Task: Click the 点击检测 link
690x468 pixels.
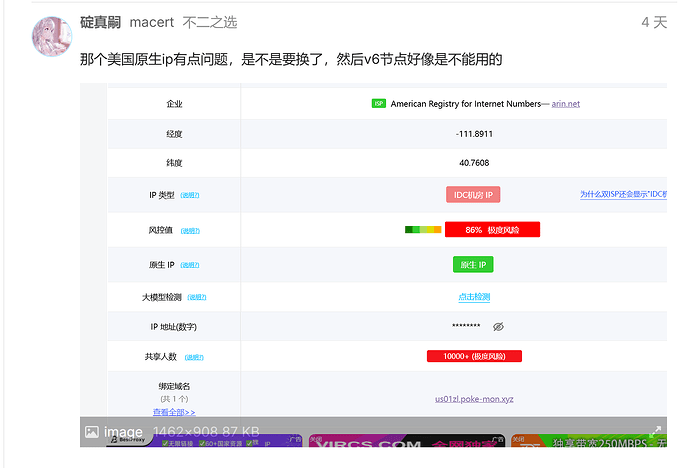Action: 474,297
